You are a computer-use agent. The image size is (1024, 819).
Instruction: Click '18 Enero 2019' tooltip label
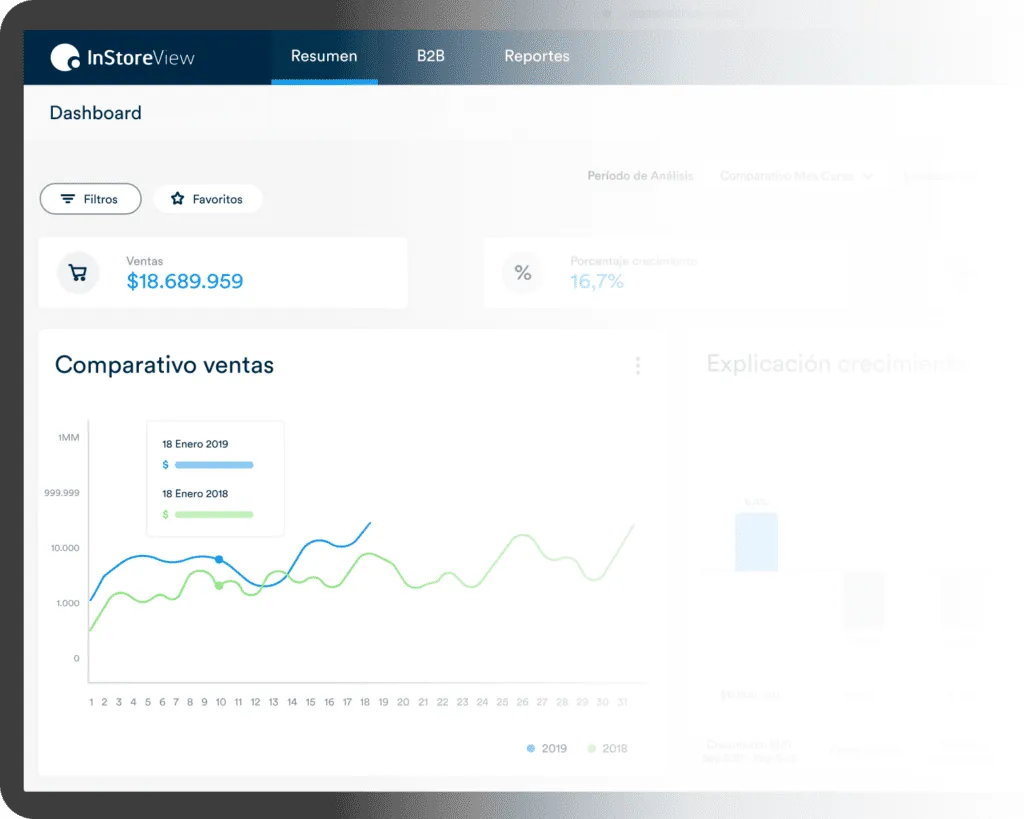pyautogui.click(x=195, y=444)
